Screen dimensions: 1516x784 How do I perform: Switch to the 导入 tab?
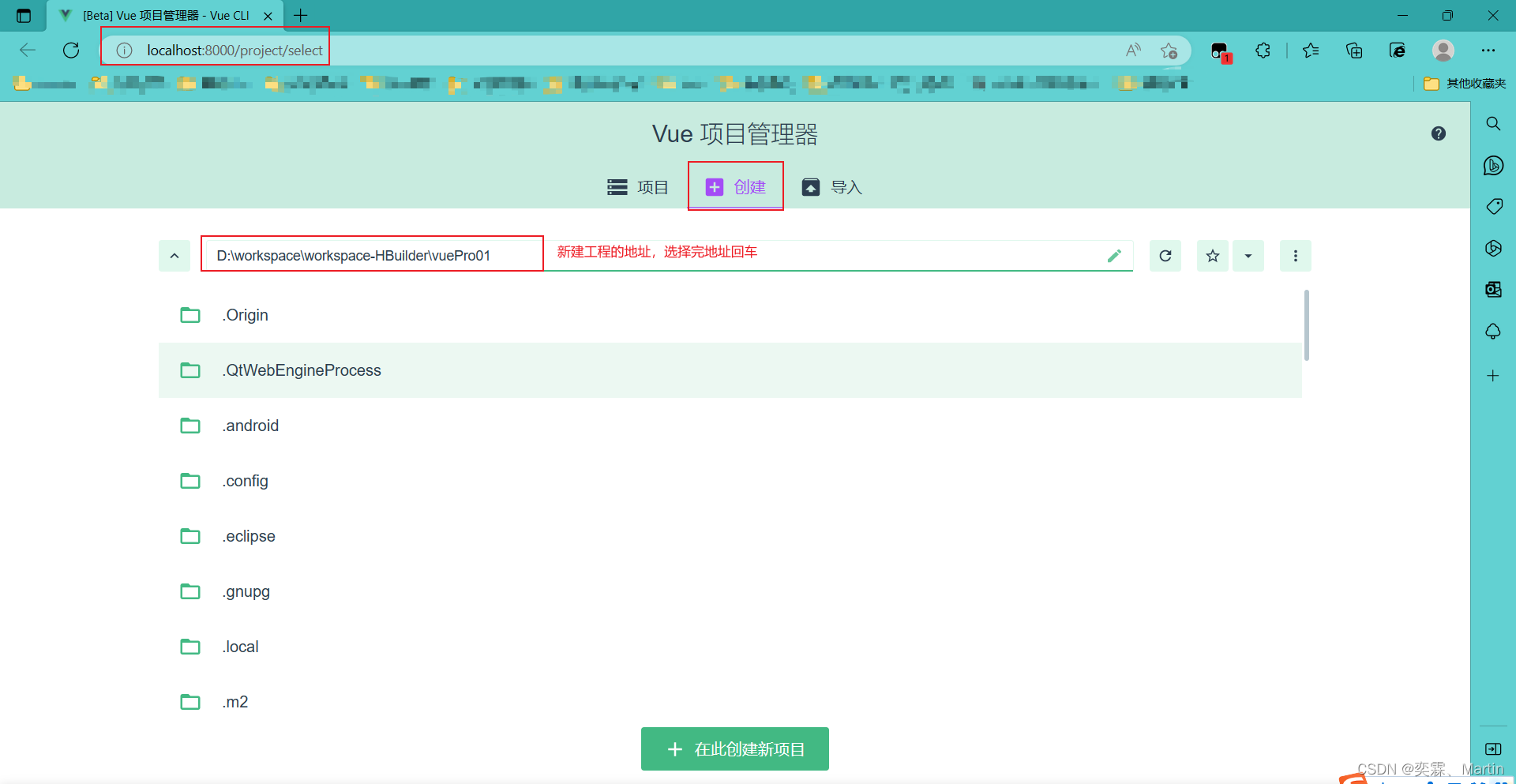coord(831,187)
